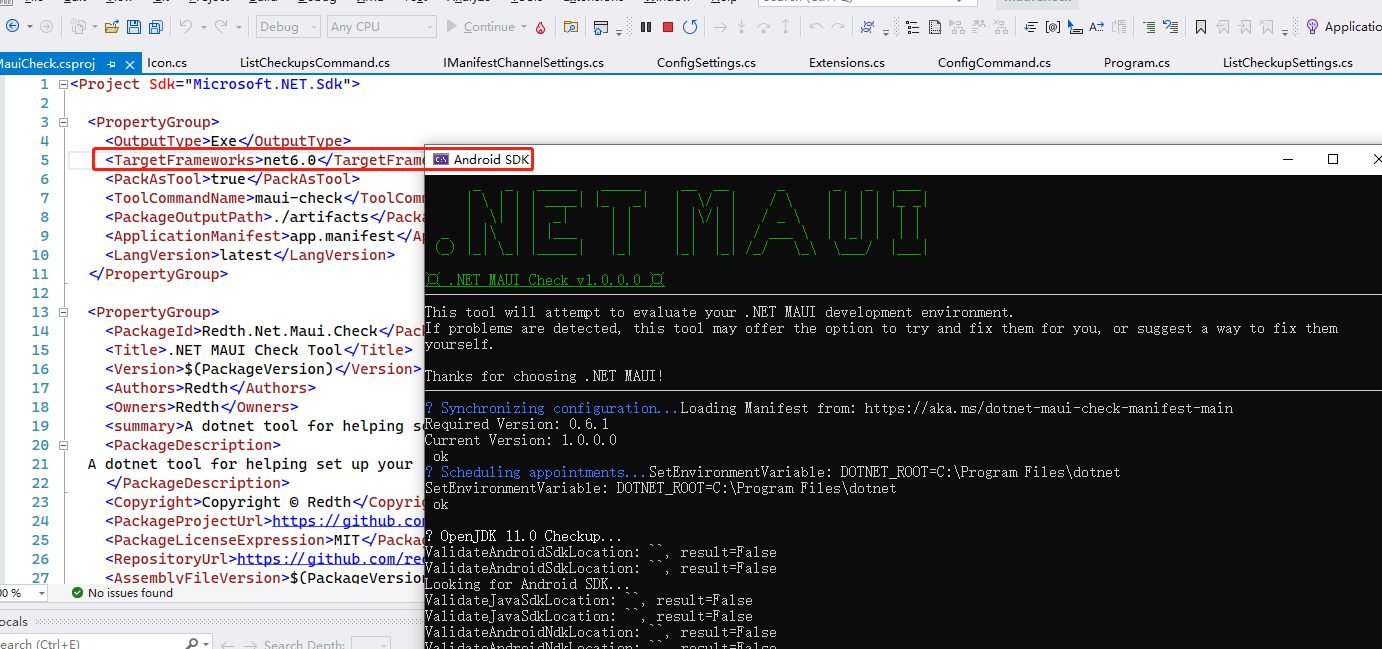Click the green No issues found checkmark

[77, 593]
